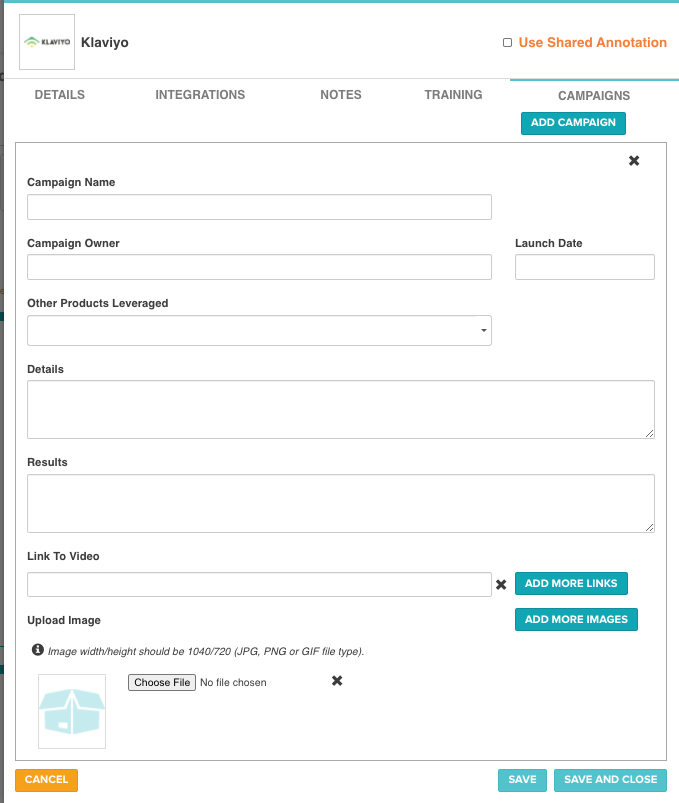The image size is (679, 803).
Task: Remove the campaign form using top X icon
Action: [x=634, y=161]
